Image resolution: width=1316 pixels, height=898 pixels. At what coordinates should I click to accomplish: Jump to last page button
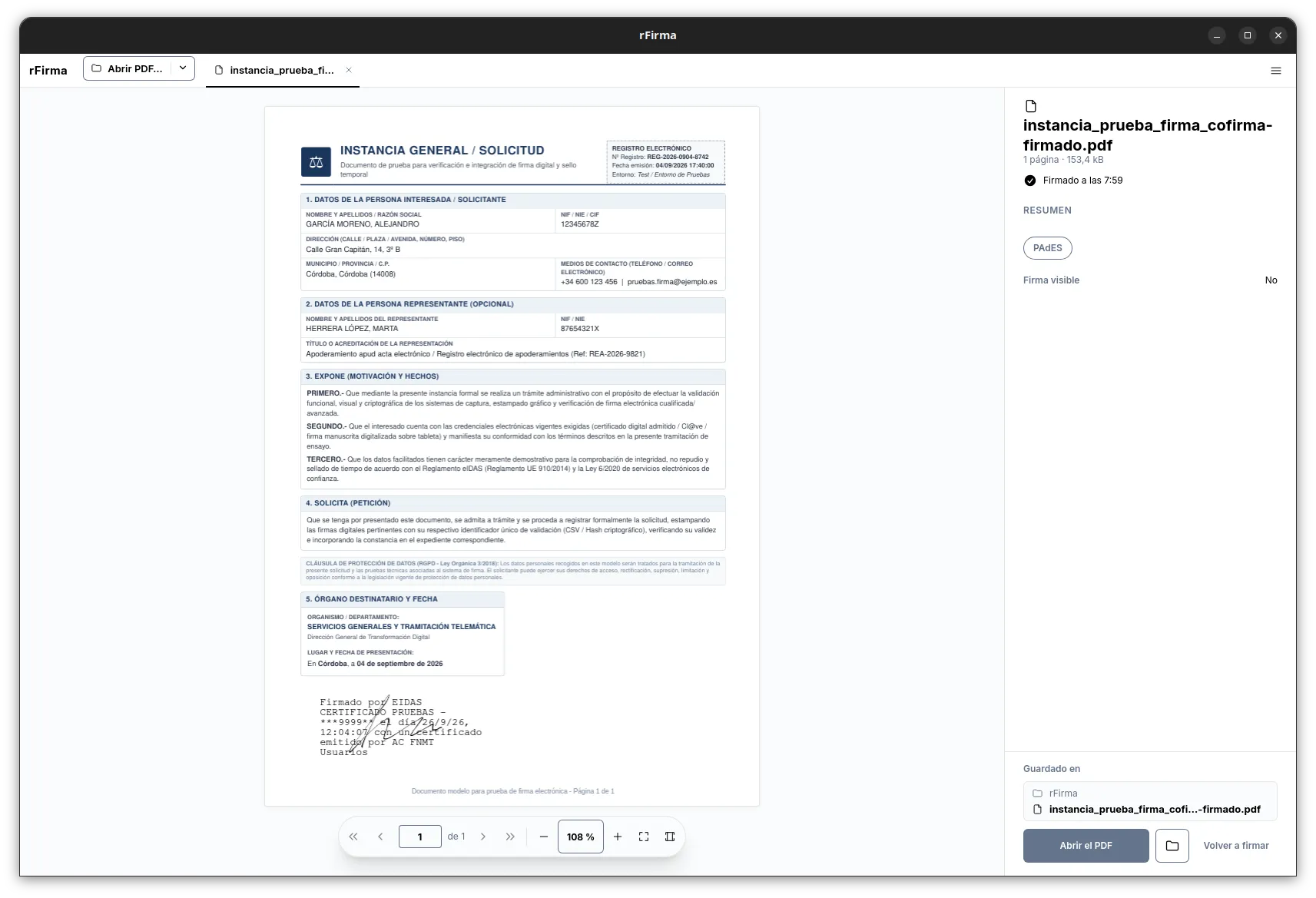tap(510, 837)
